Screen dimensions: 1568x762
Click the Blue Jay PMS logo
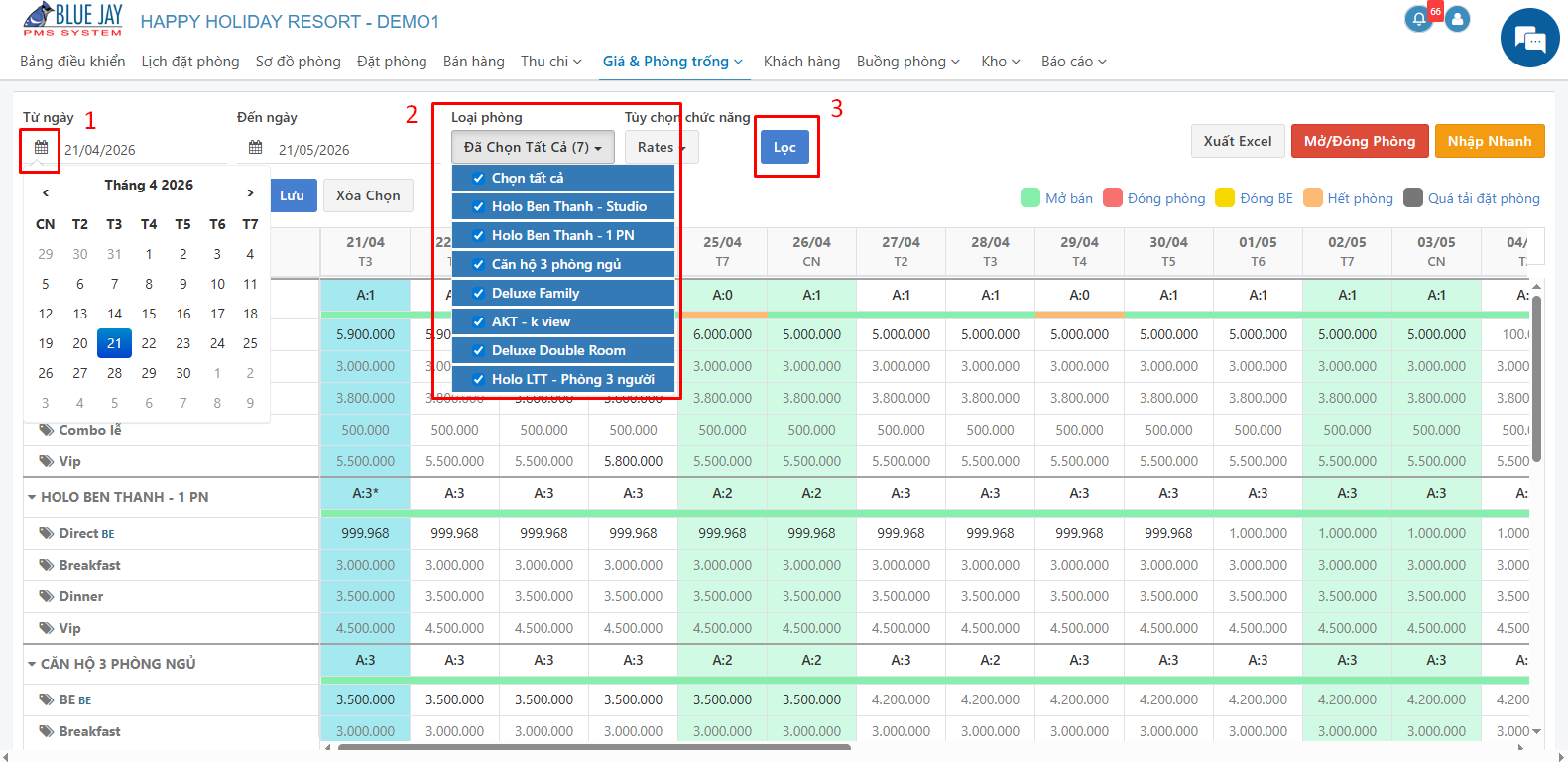click(x=72, y=19)
